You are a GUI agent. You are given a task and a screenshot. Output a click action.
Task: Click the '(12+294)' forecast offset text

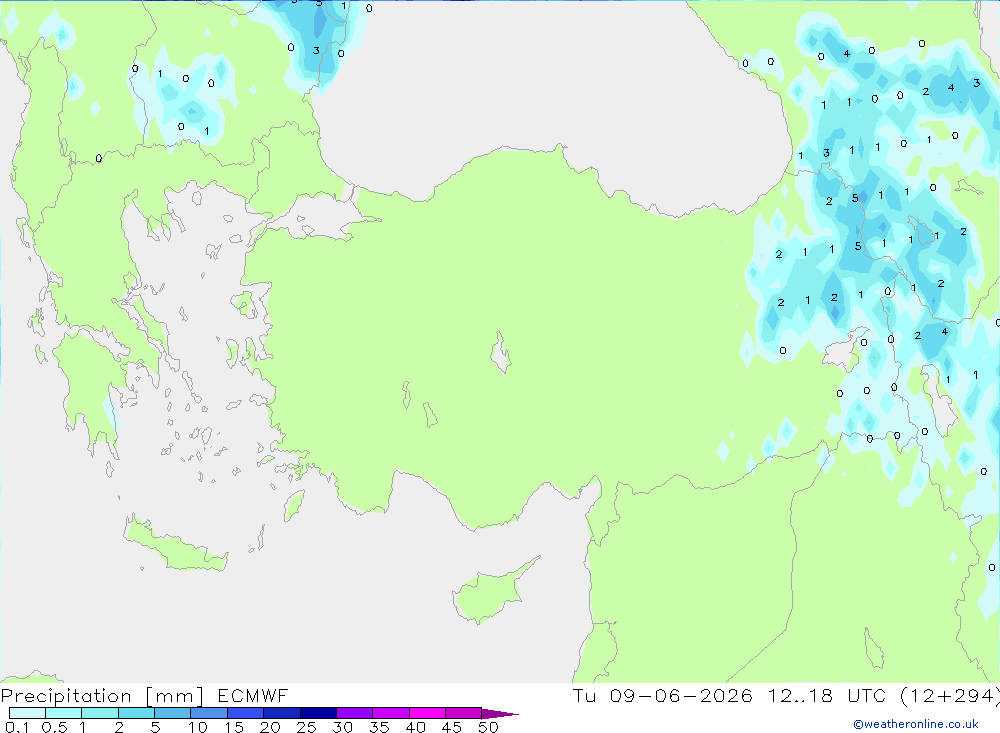coord(950,696)
